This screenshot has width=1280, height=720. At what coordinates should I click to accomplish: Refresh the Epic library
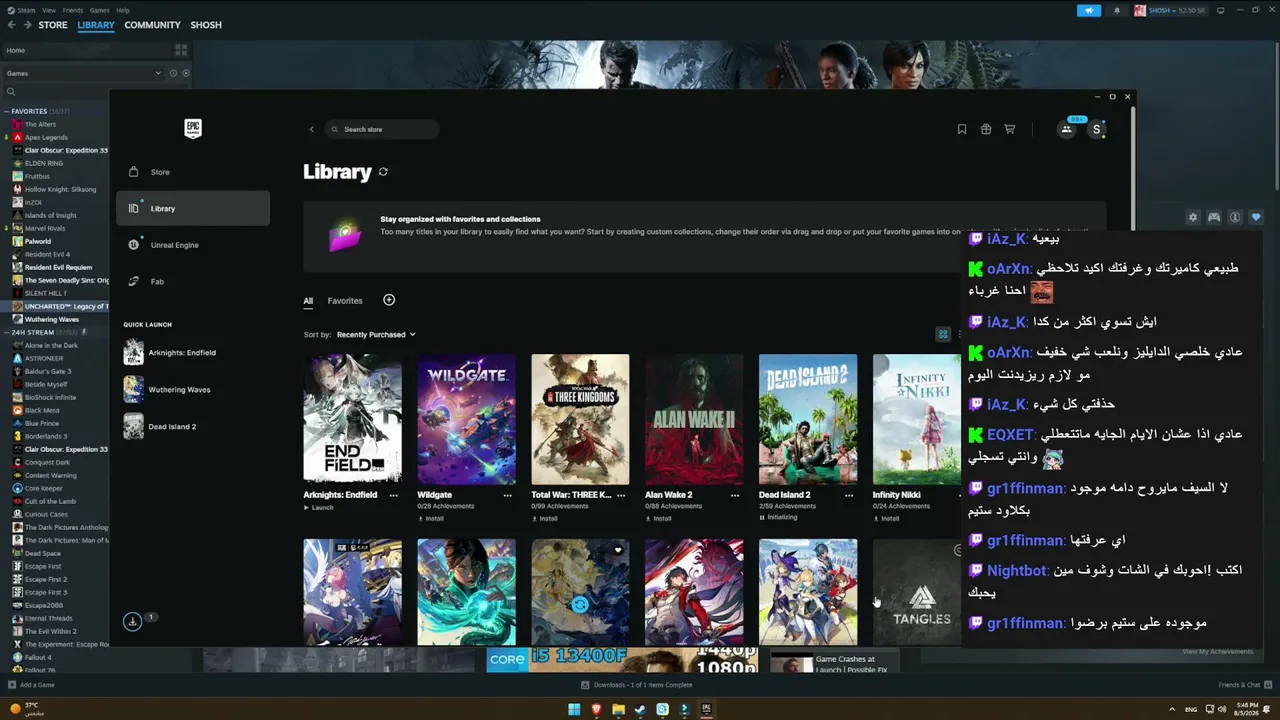click(x=383, y=172)
